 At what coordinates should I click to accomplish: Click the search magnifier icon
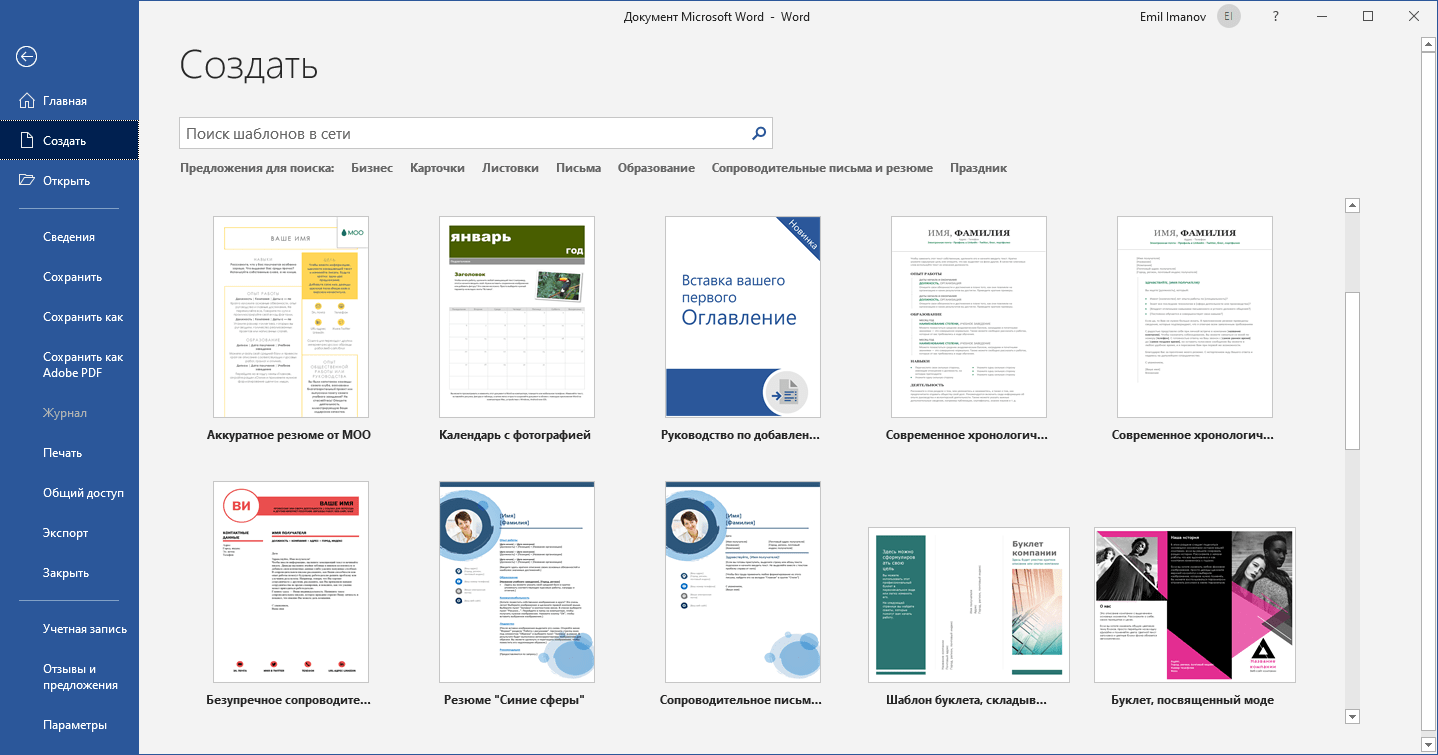[x=759, y=133]
